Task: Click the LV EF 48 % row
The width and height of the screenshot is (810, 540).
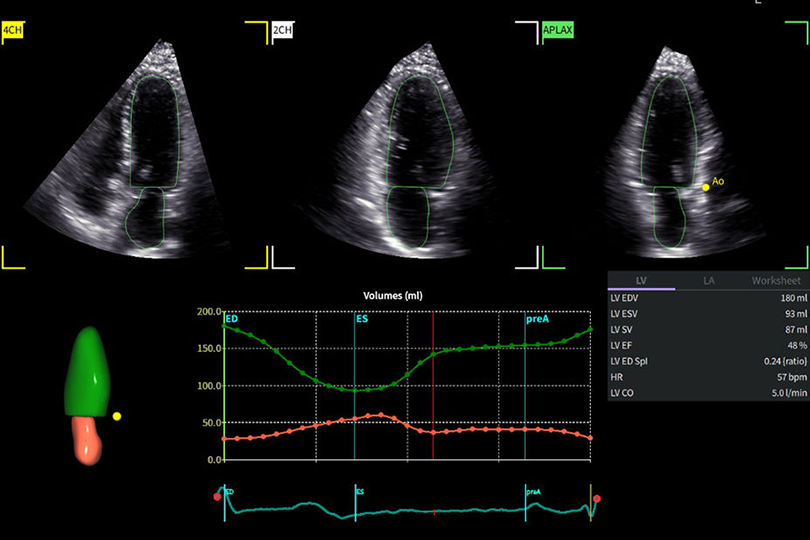Action: (708, 345)
